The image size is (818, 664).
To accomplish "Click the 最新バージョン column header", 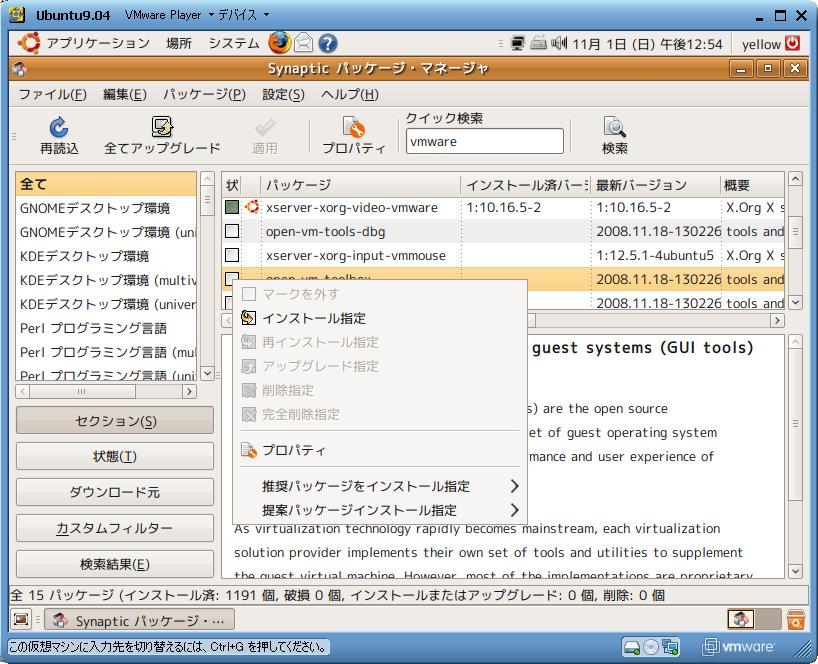I will coord(655,185).
